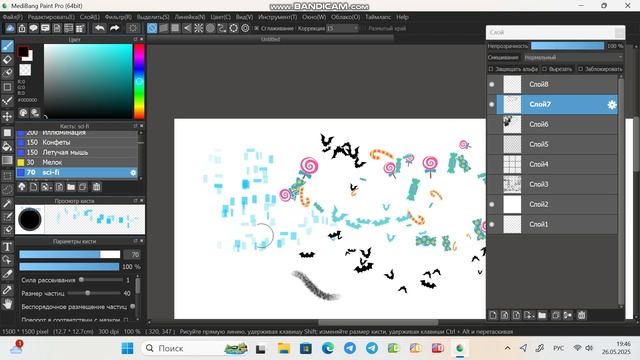The height and width of the screenshot is (360, 640).
Task: Enable the curve snap
Action: (x=222, y=28)
